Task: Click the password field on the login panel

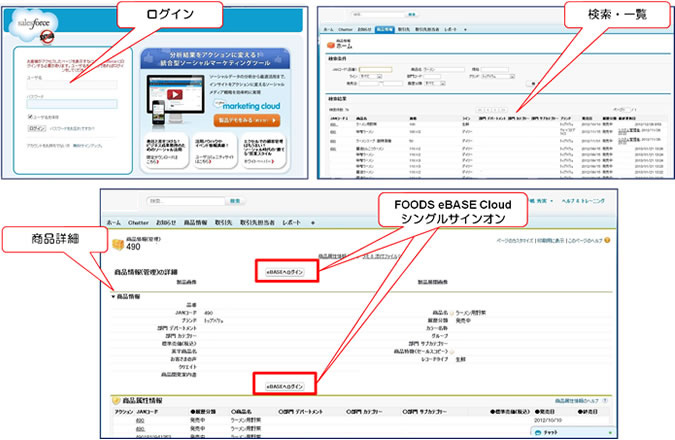Action: (72, 104)
